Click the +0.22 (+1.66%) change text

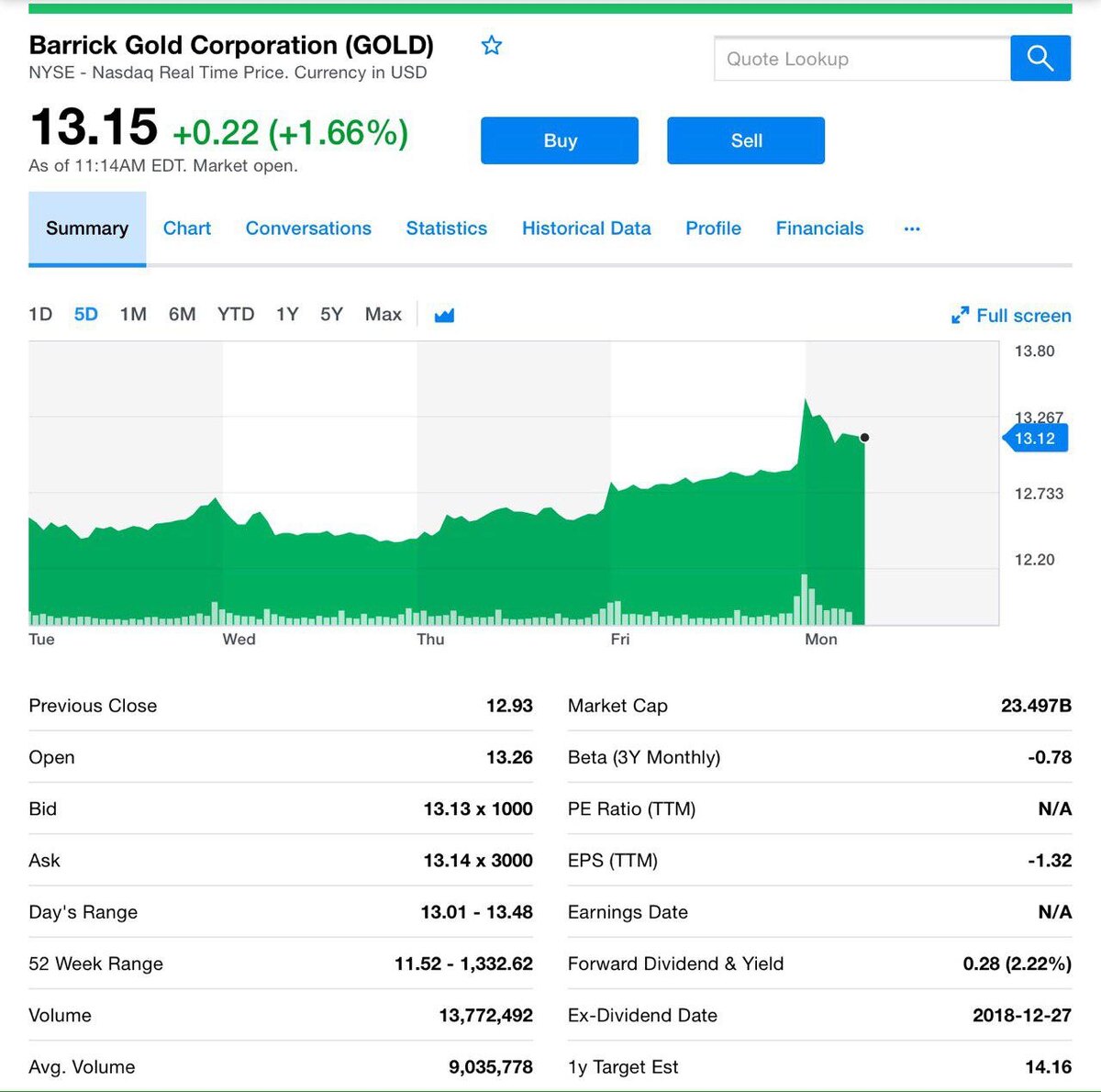click(x=290, y=133)
